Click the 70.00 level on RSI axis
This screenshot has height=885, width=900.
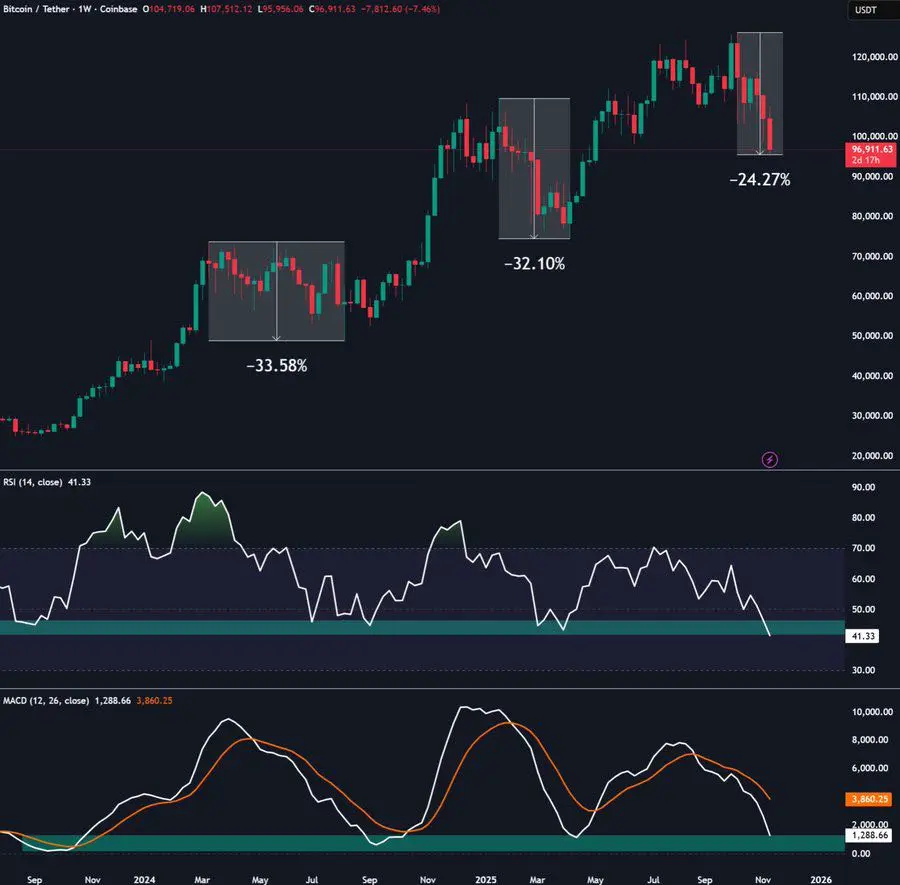[x=863, y=548]
